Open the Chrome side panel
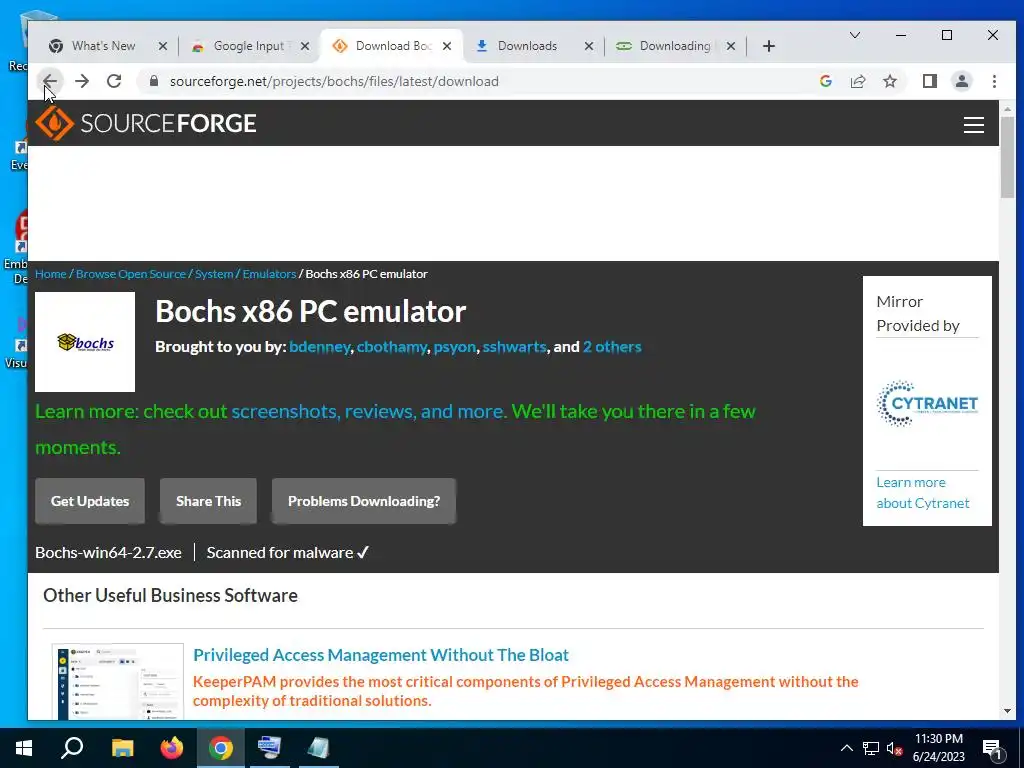 coord(930,81)
